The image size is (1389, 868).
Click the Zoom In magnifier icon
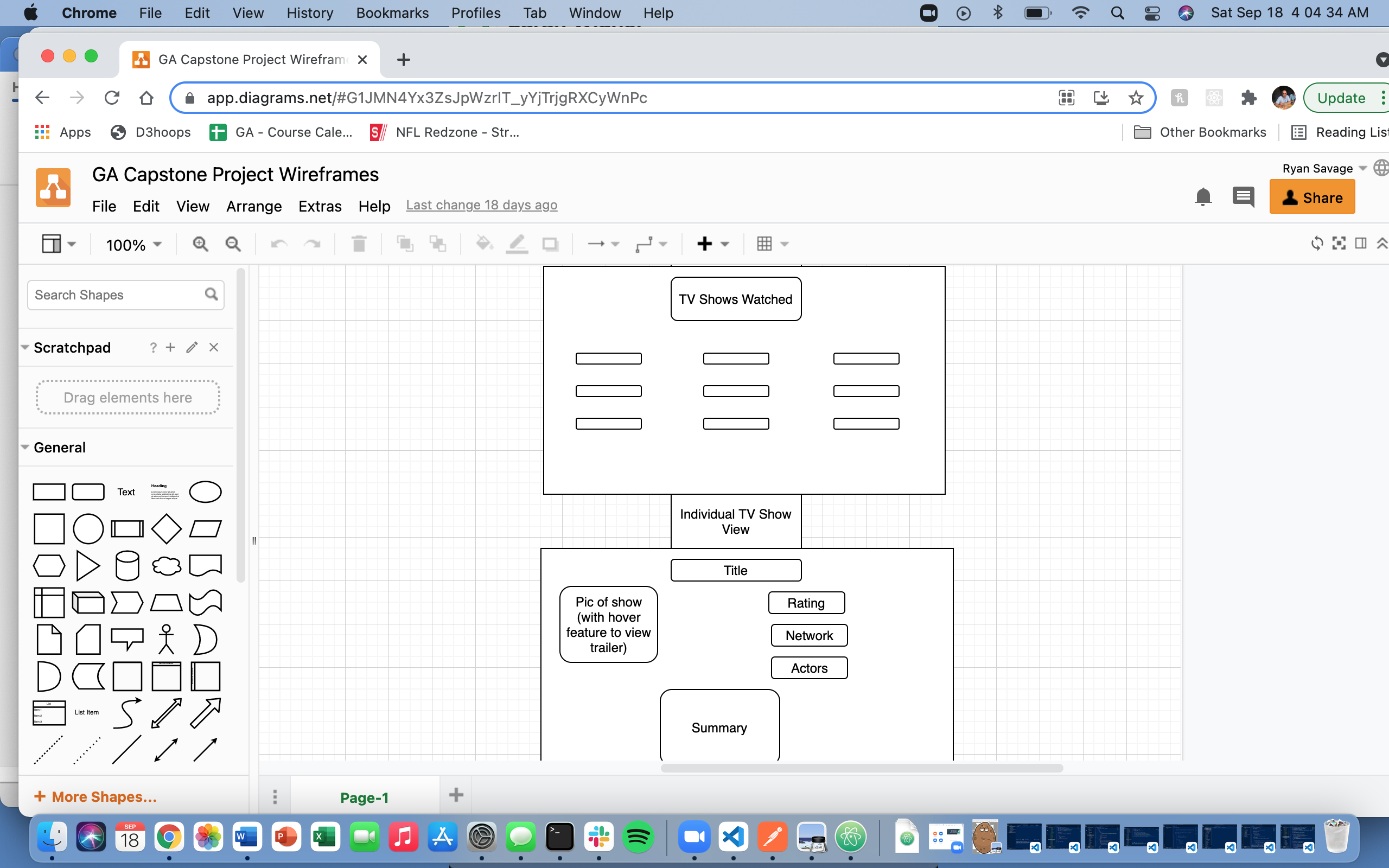coord(200,244)
